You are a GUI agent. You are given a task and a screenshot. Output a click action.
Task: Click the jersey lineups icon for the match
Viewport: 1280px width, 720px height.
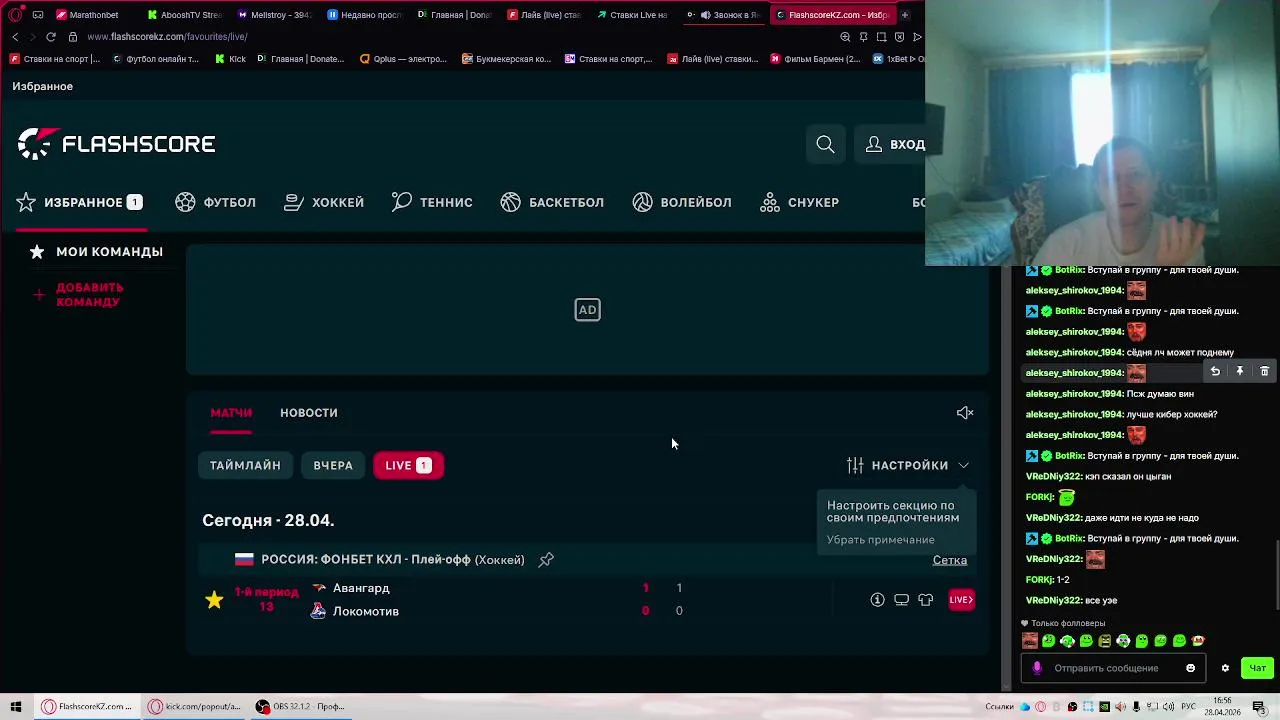925,600
